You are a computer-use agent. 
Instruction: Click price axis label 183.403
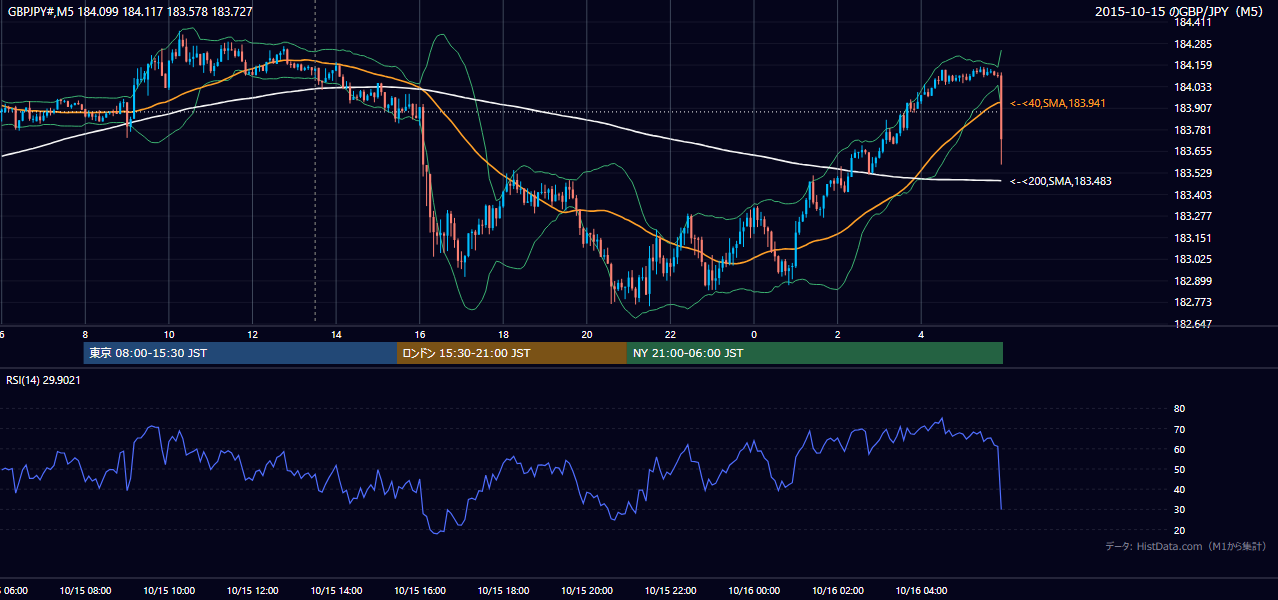click(x=1193, y=194)
